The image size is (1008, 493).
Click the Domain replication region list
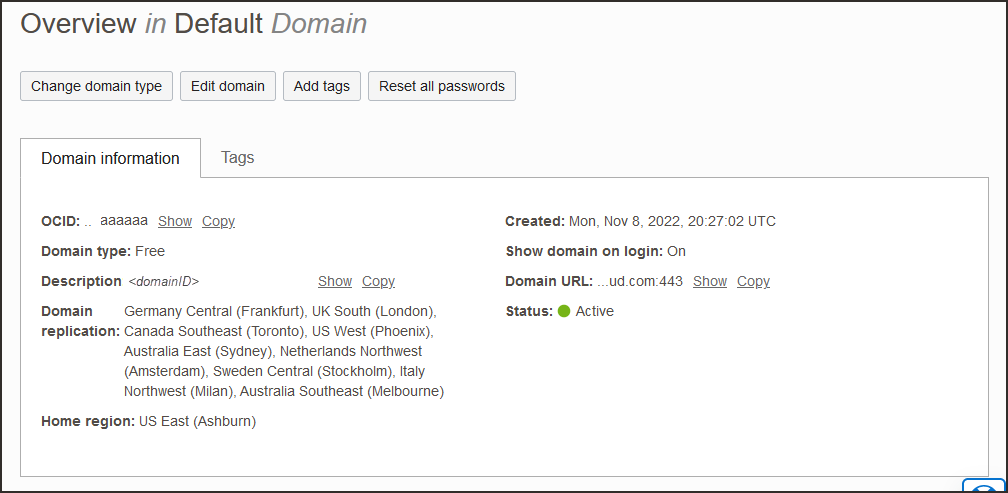tap(284, 351)
